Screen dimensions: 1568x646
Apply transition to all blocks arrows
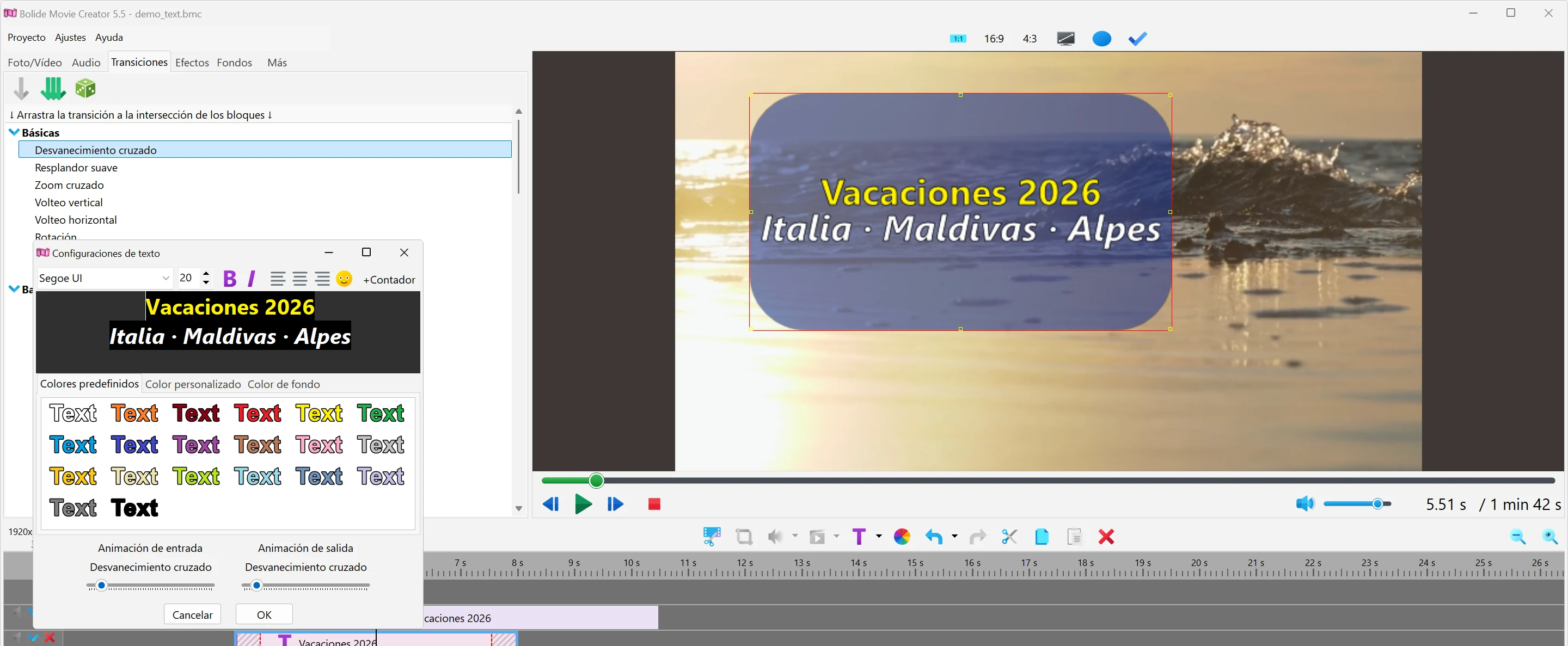(x=53, y=89)
